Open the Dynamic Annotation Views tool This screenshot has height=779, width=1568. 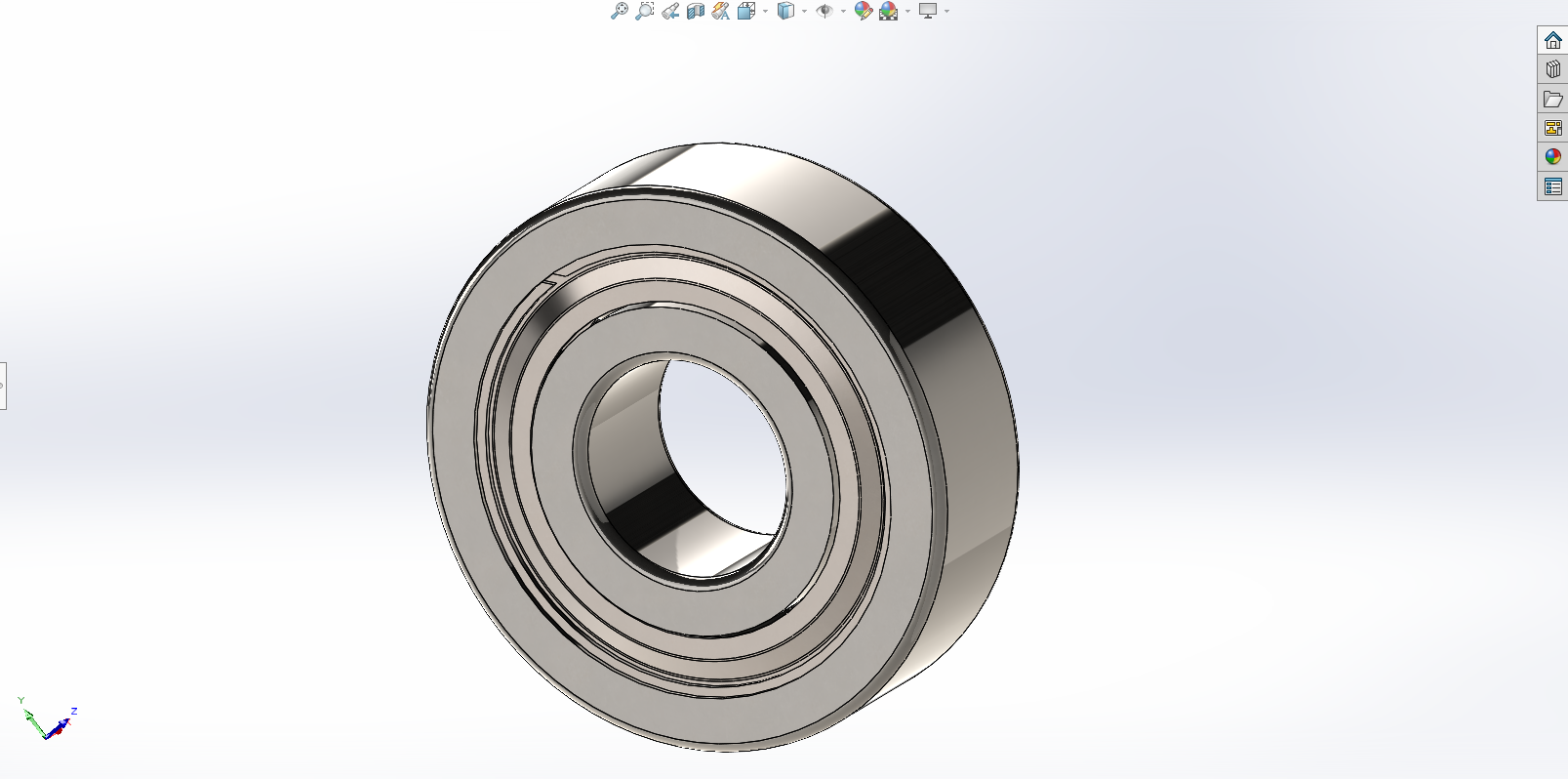coord(720,11)
